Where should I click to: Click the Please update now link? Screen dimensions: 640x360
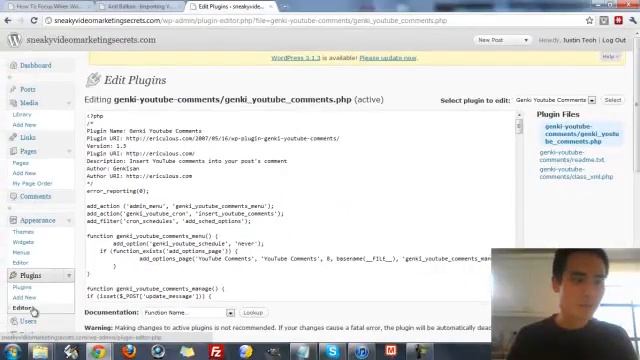[388, 58]
